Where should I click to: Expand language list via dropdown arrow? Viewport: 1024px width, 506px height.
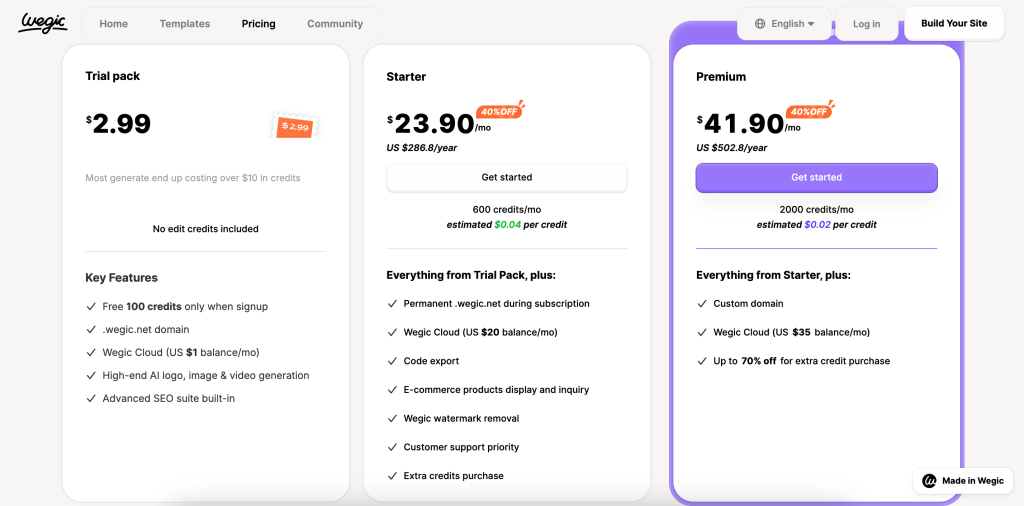pyautogui.click(x=811, y=24)
